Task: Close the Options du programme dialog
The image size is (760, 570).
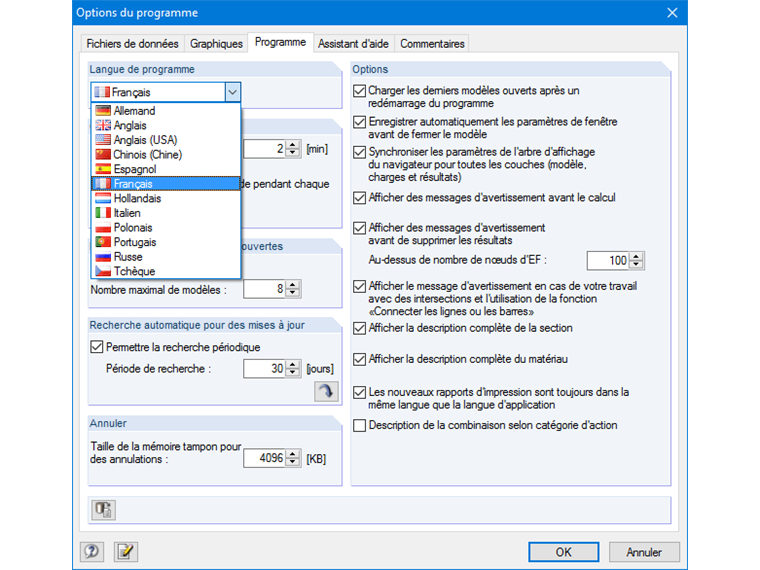Action: [672, 13]
